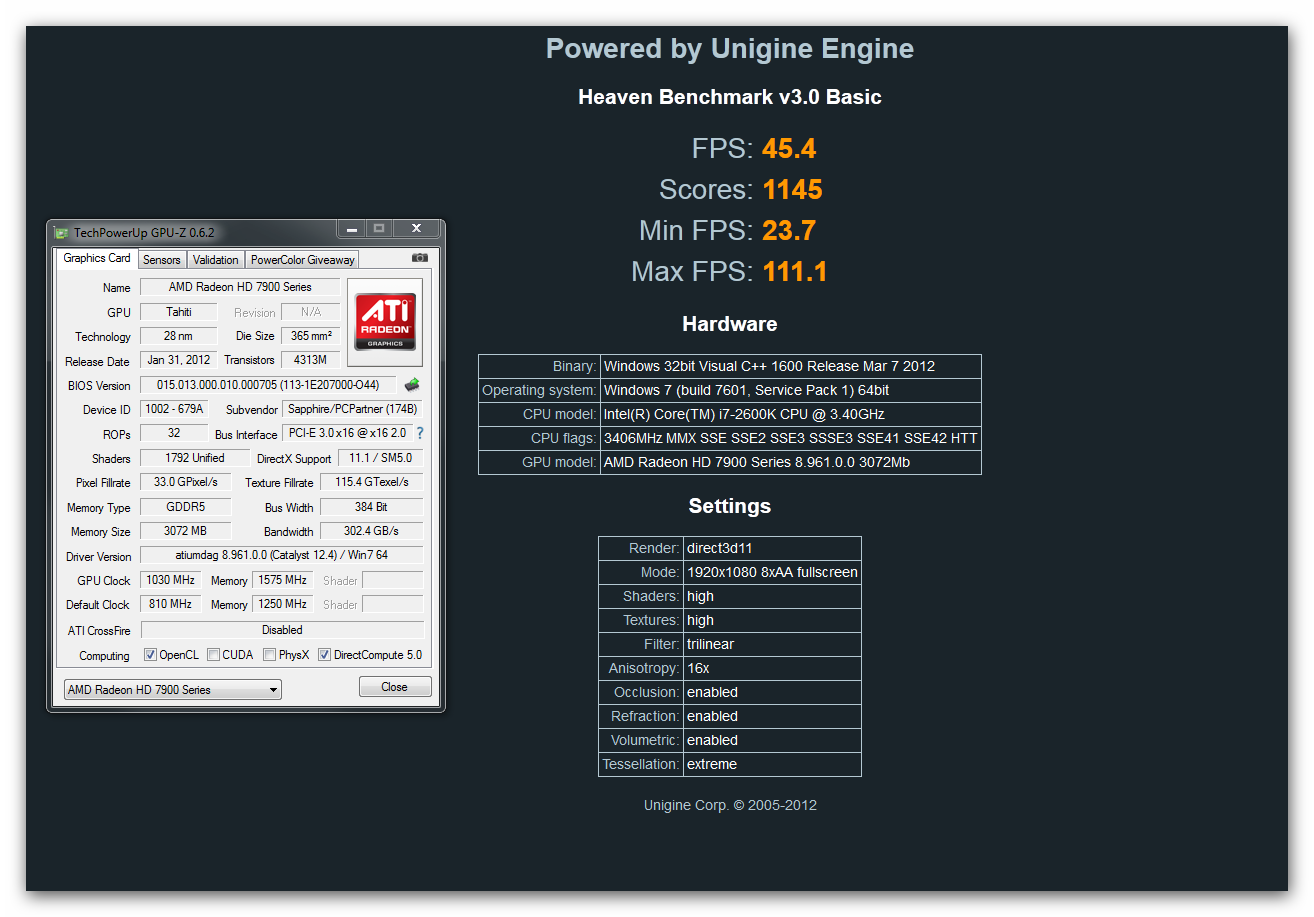1314x917 pixels.
Task: Click the Render value direct3d11
Action: pos(772,548)
